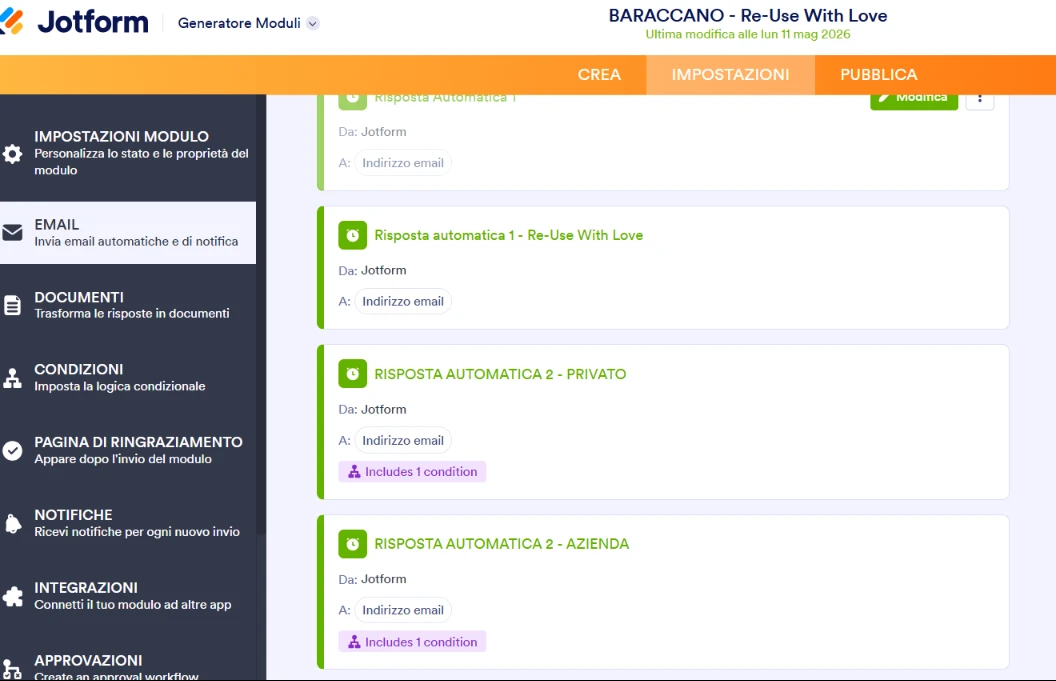1056x681 pixels.
Task: Click the gear icon for Impostazioni Modulo
Action: click(12, 154)
